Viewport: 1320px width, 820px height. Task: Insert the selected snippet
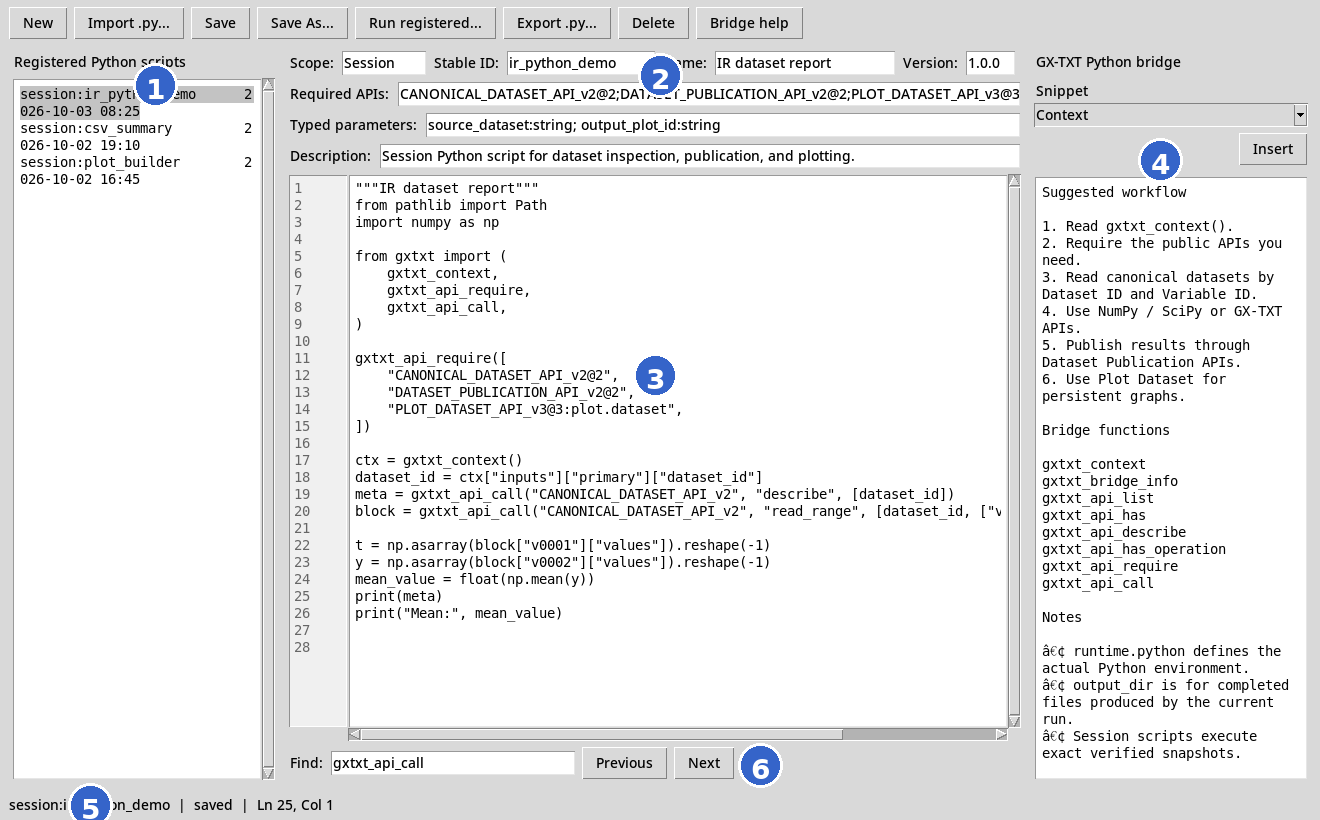(x=1273, y=149)
